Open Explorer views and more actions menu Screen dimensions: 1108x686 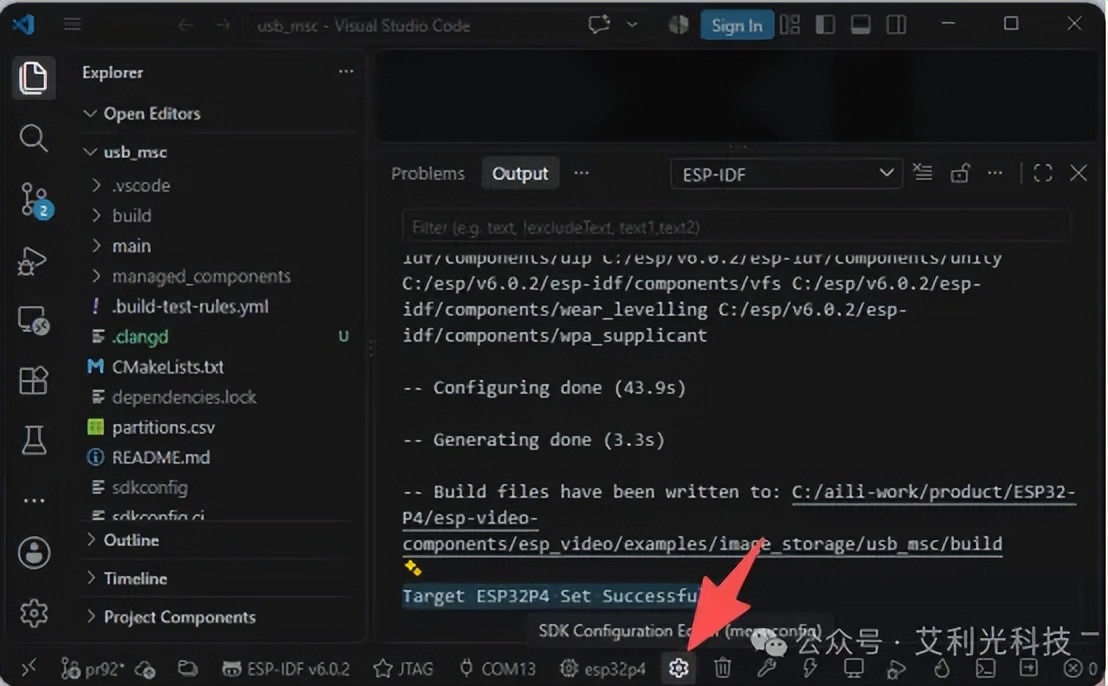(346, 71)
